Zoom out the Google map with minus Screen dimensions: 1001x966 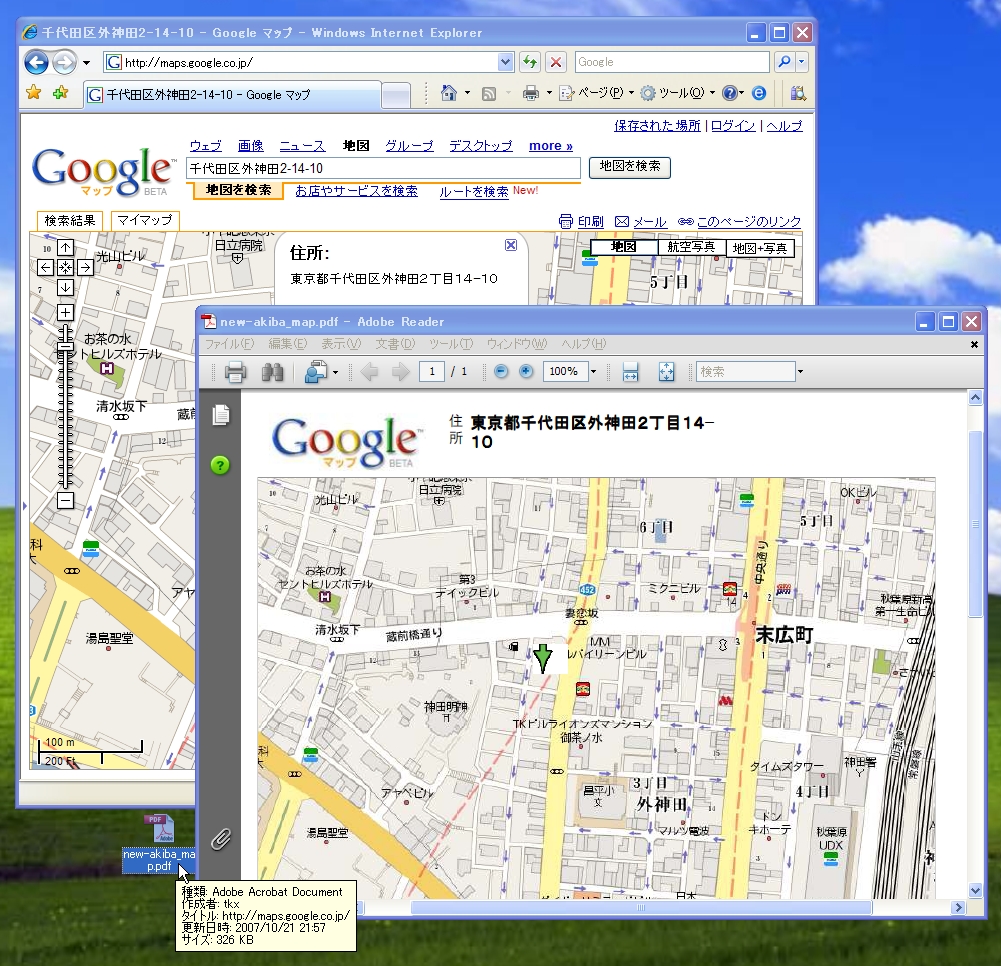click(65, 500)
